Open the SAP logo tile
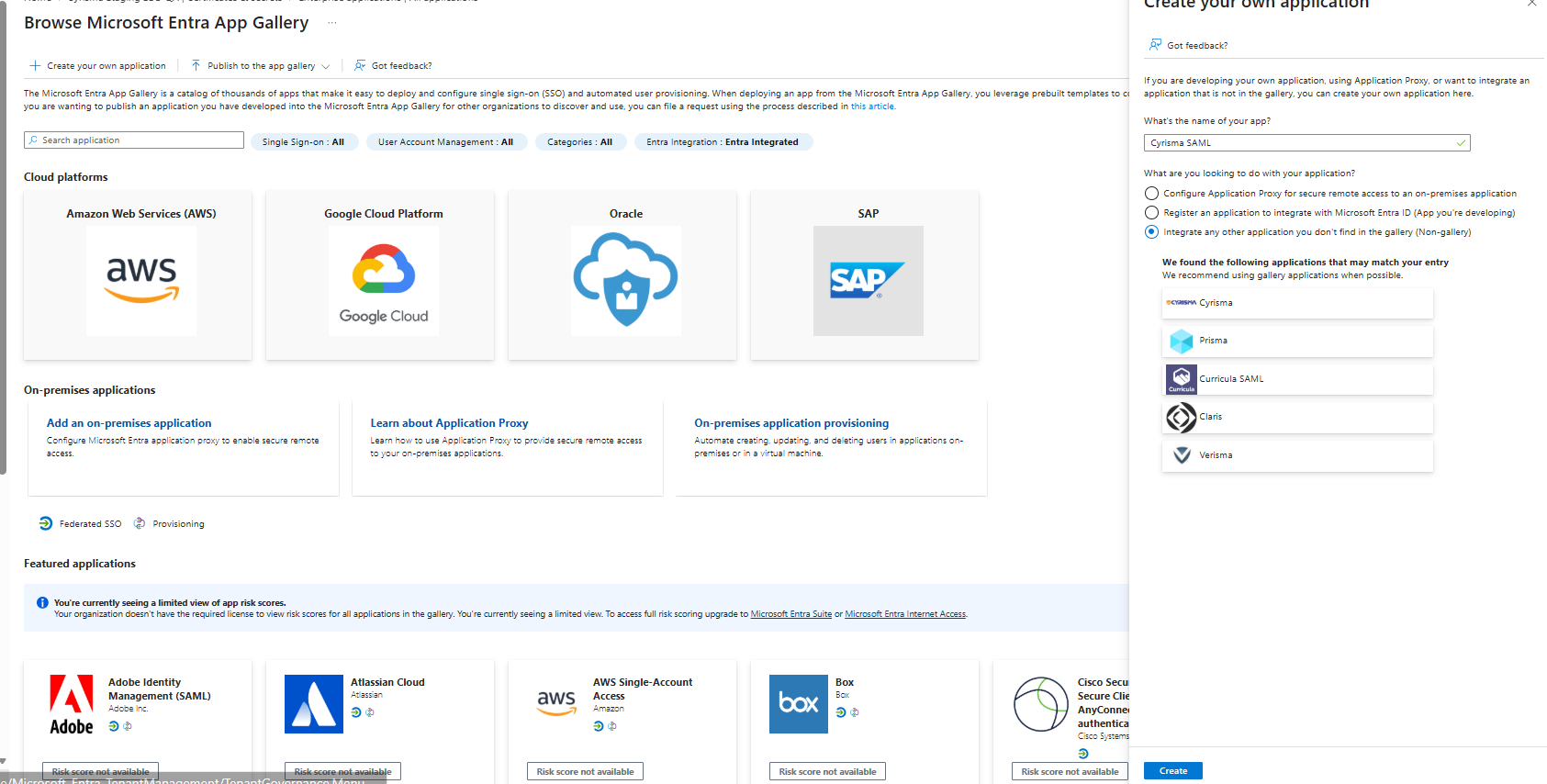 [869, 280]
